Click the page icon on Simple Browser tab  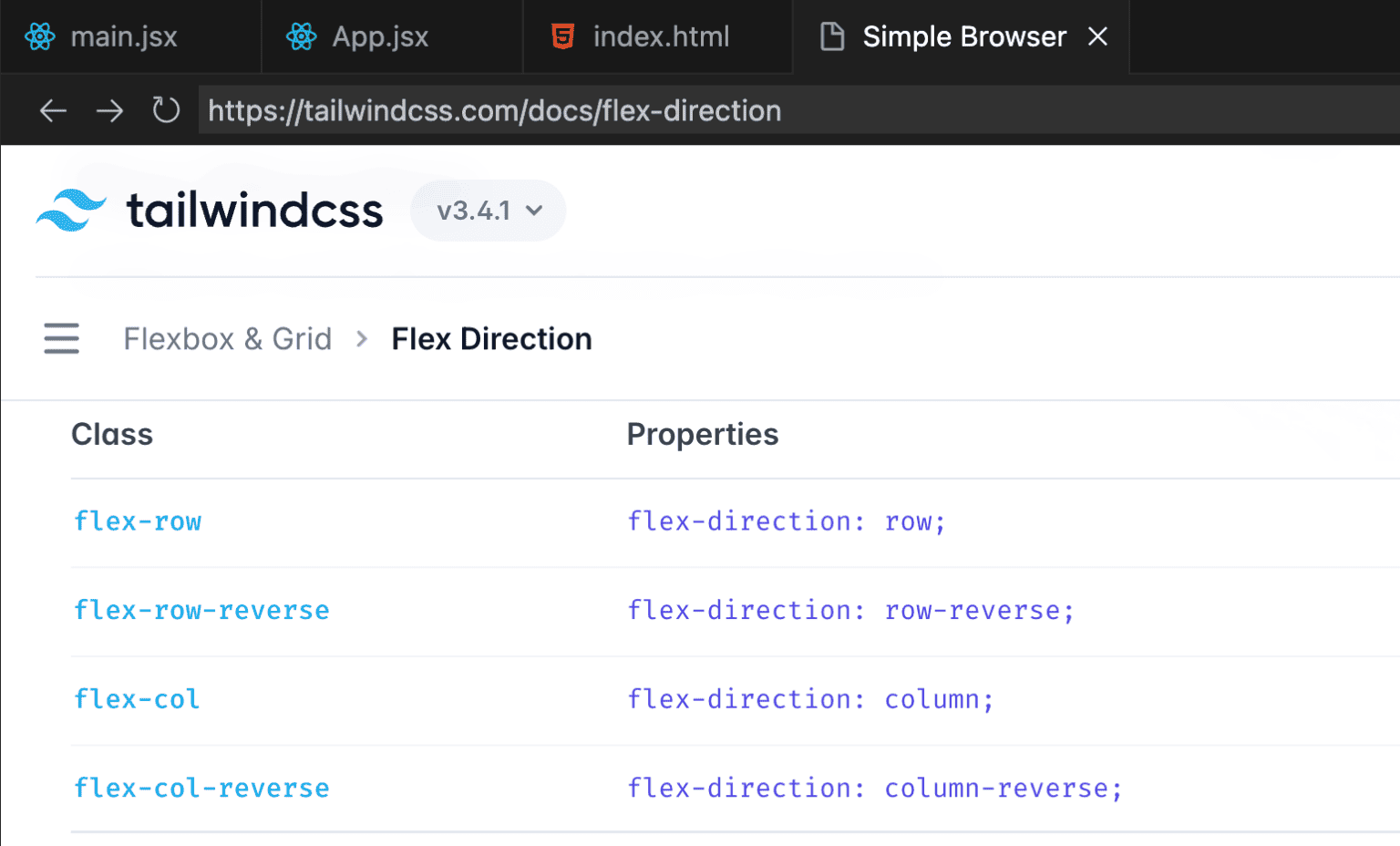click(x=832, y=36)
